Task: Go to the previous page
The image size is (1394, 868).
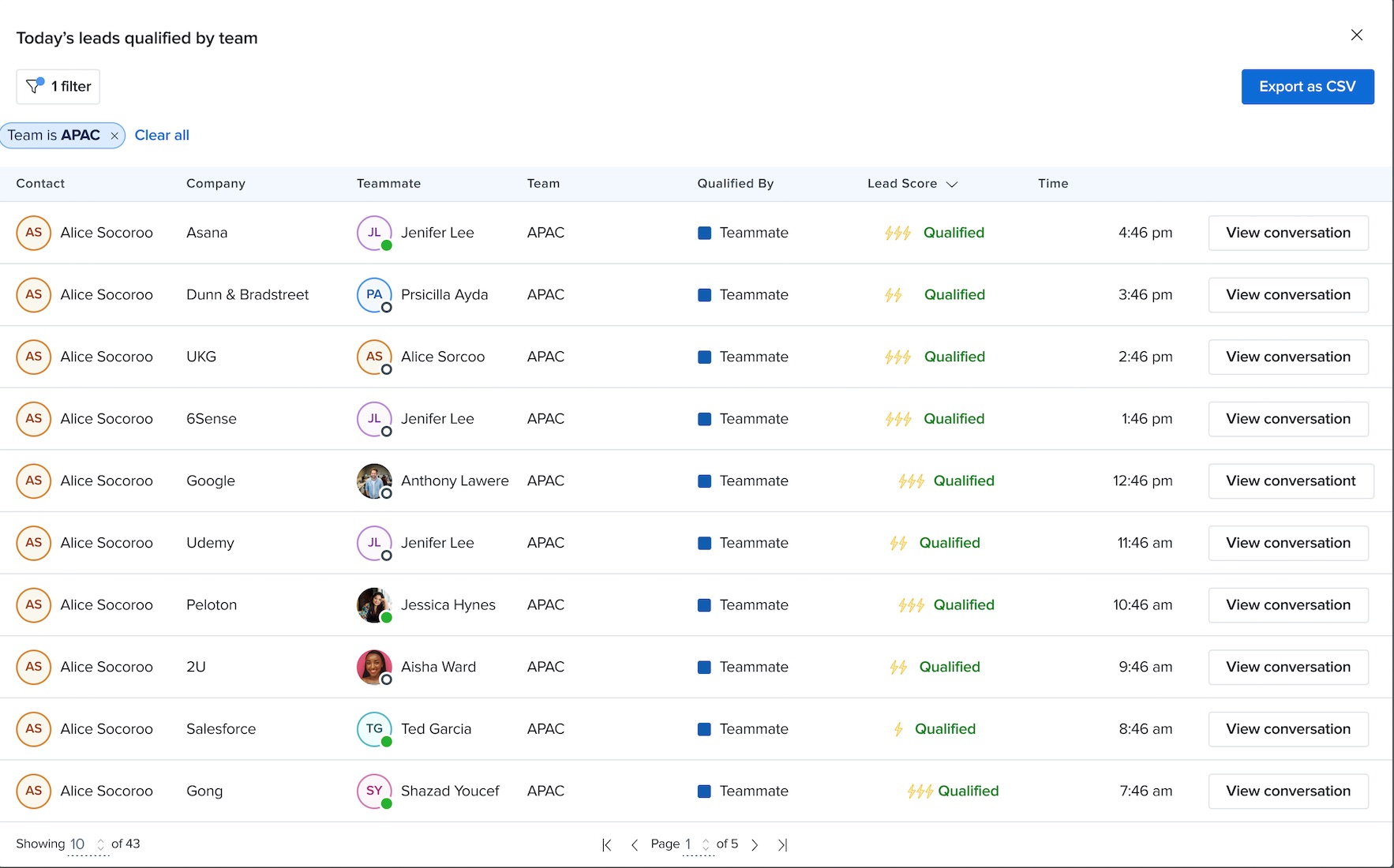Action: click(x=635, y=844)
